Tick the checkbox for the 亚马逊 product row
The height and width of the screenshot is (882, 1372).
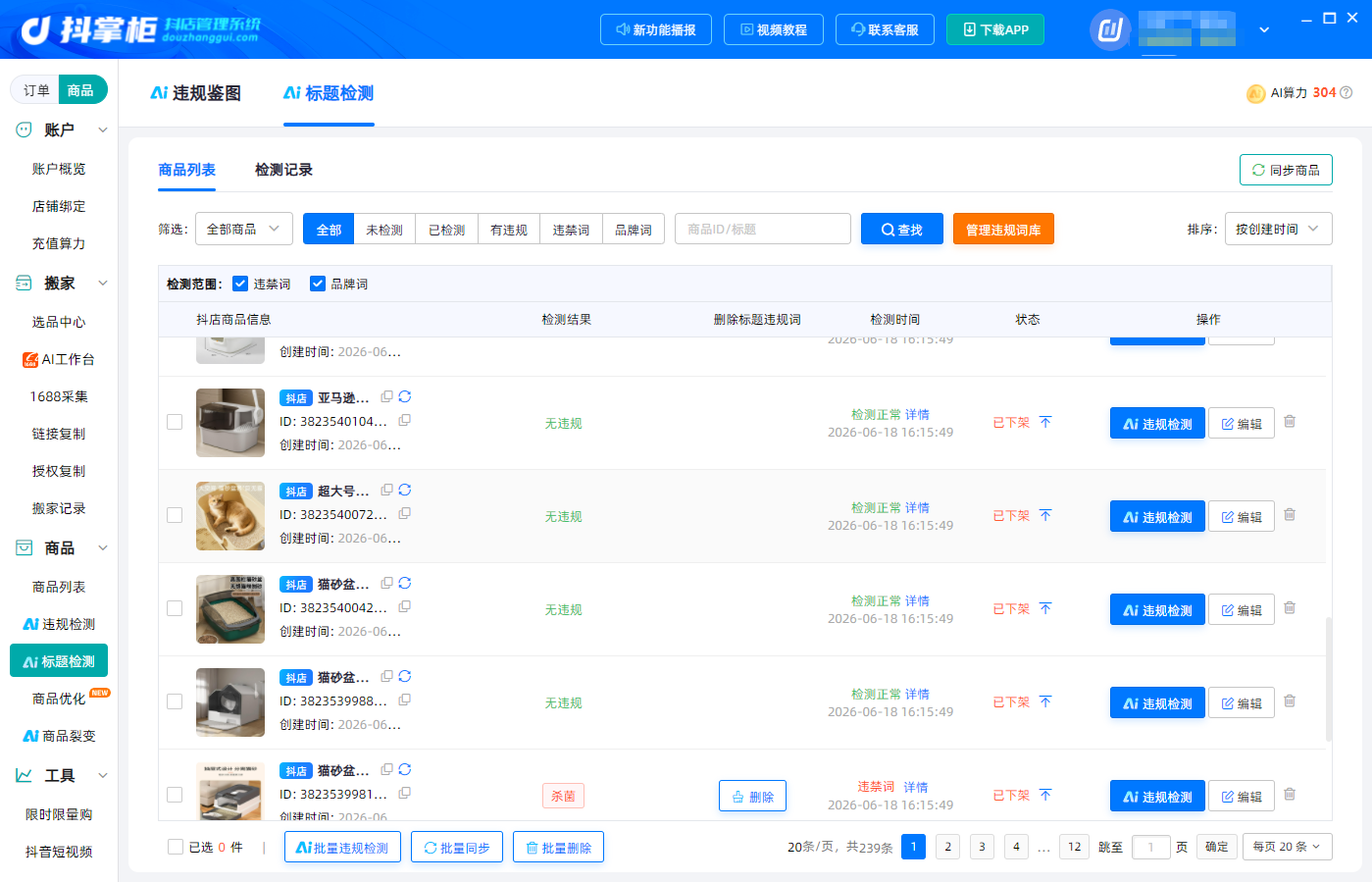click(175, 422)
